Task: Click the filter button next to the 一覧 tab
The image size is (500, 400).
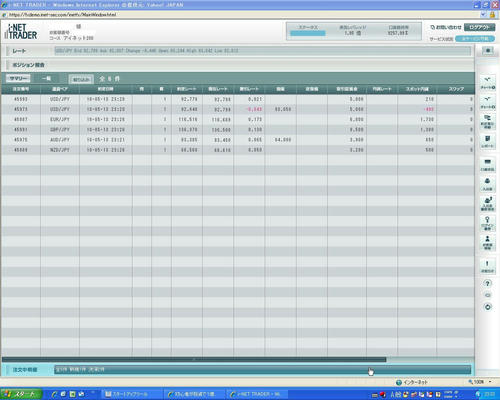Action: click(81, 79)
